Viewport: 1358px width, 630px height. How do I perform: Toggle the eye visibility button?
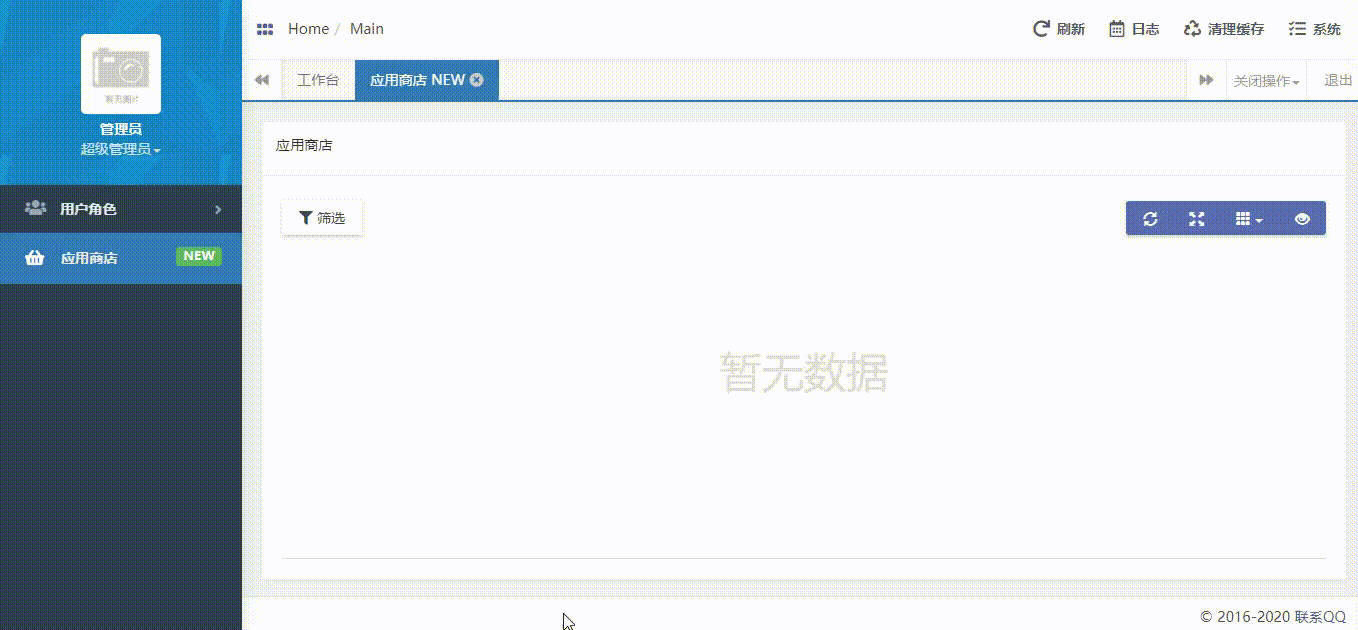[x=1302, y=219]
